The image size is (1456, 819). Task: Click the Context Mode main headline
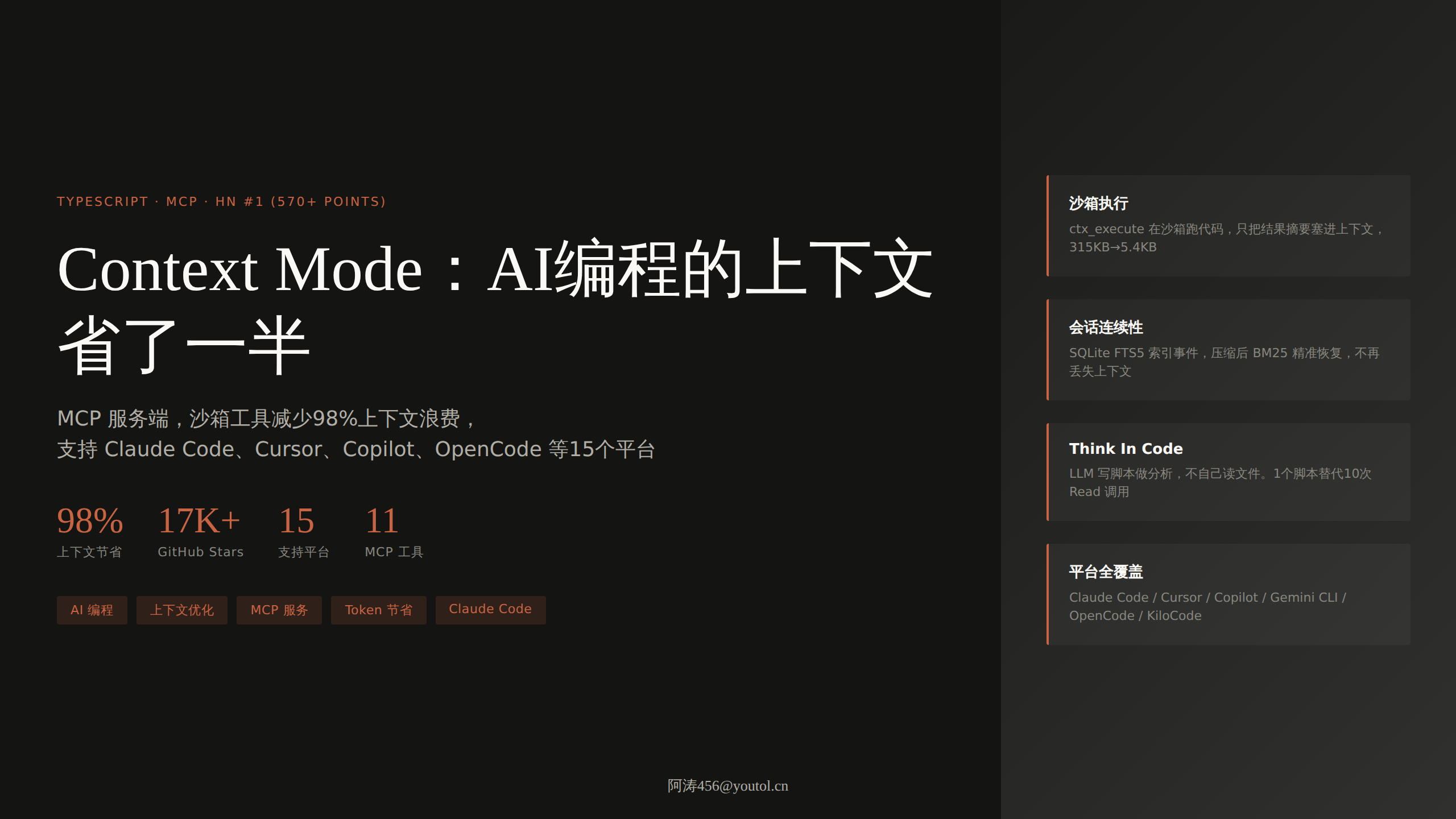click(495, 307)
